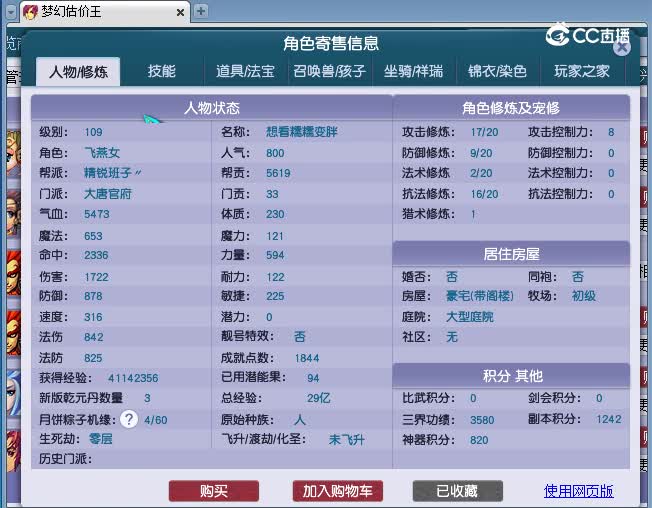Click the red 购买 button
Image resolution: width=652 pixels, height=508 pixels.
click(214, 491)
